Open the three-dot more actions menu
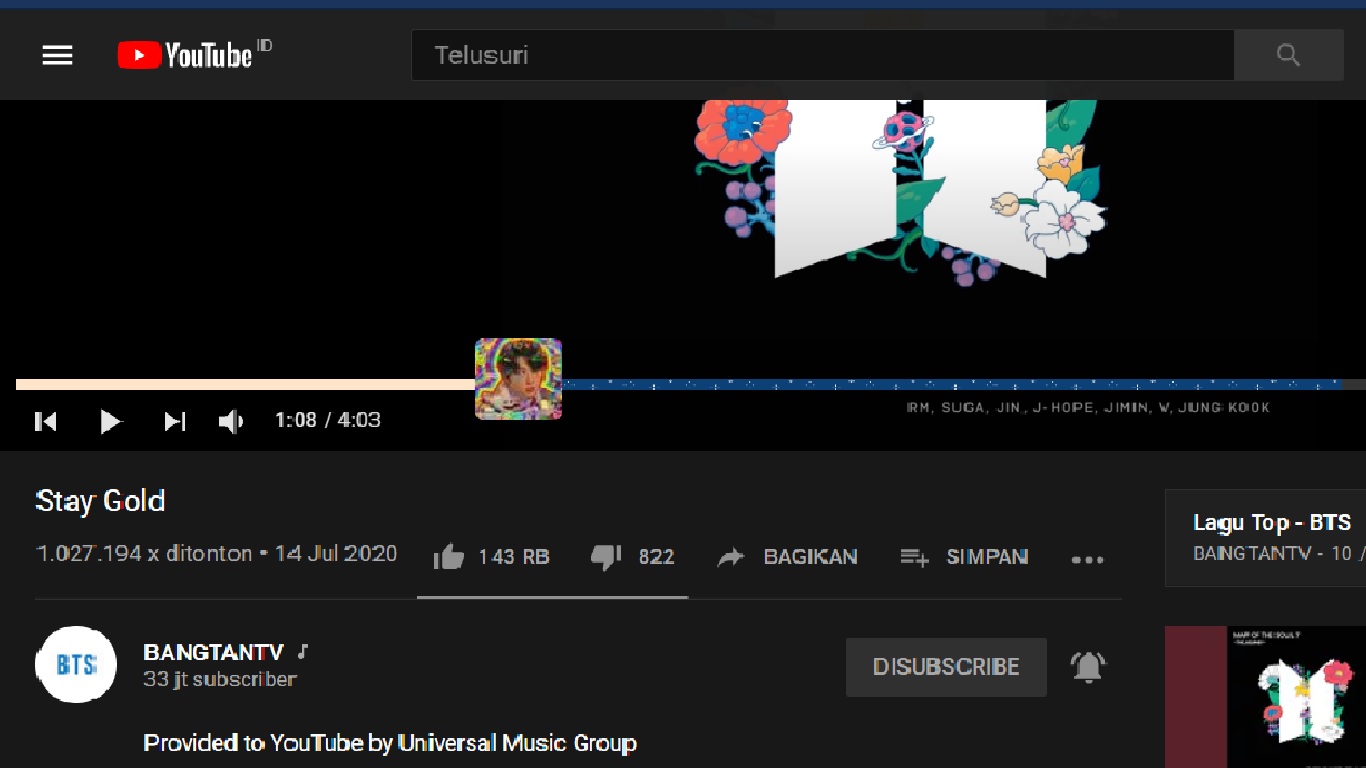 click(1087, 559)
